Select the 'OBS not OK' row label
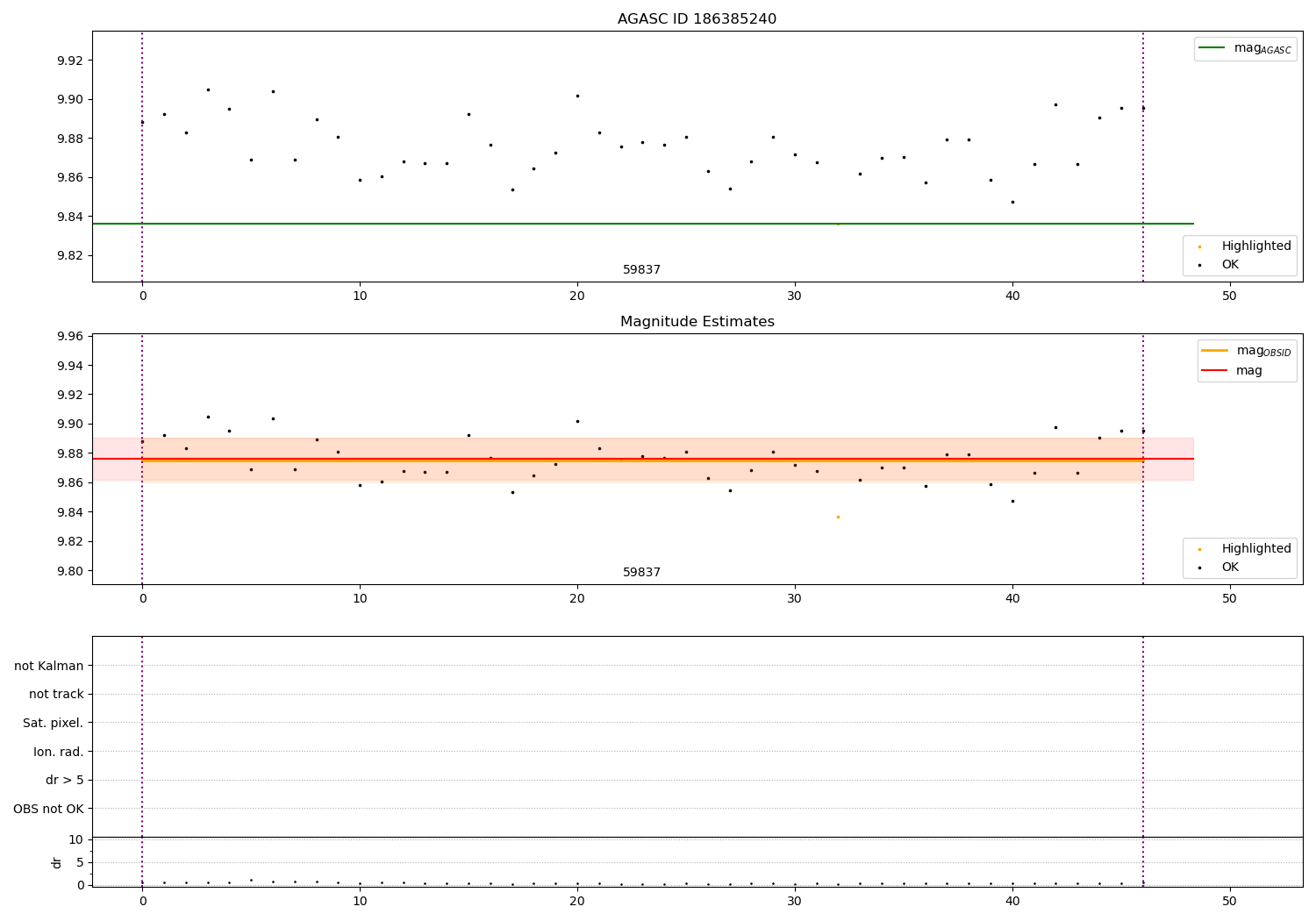Screen dimensions: 1316x921 coord(48,809)
